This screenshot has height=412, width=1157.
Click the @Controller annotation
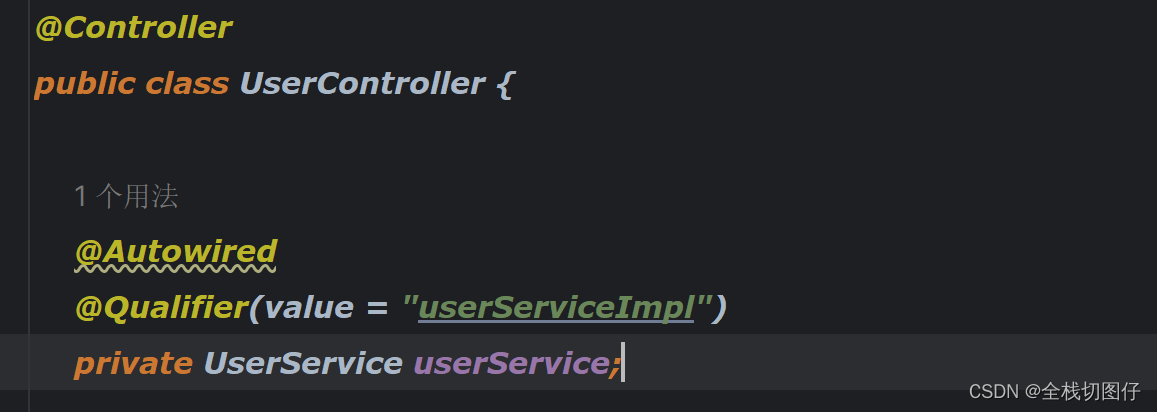[134, 28]
